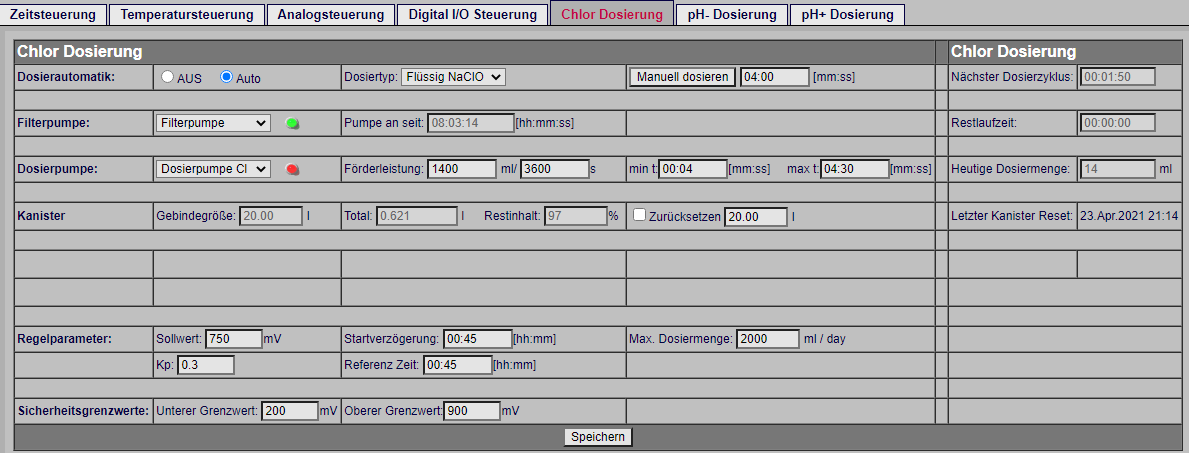
Task: Click the Total 0.621 field
Action: pos(417,215)
